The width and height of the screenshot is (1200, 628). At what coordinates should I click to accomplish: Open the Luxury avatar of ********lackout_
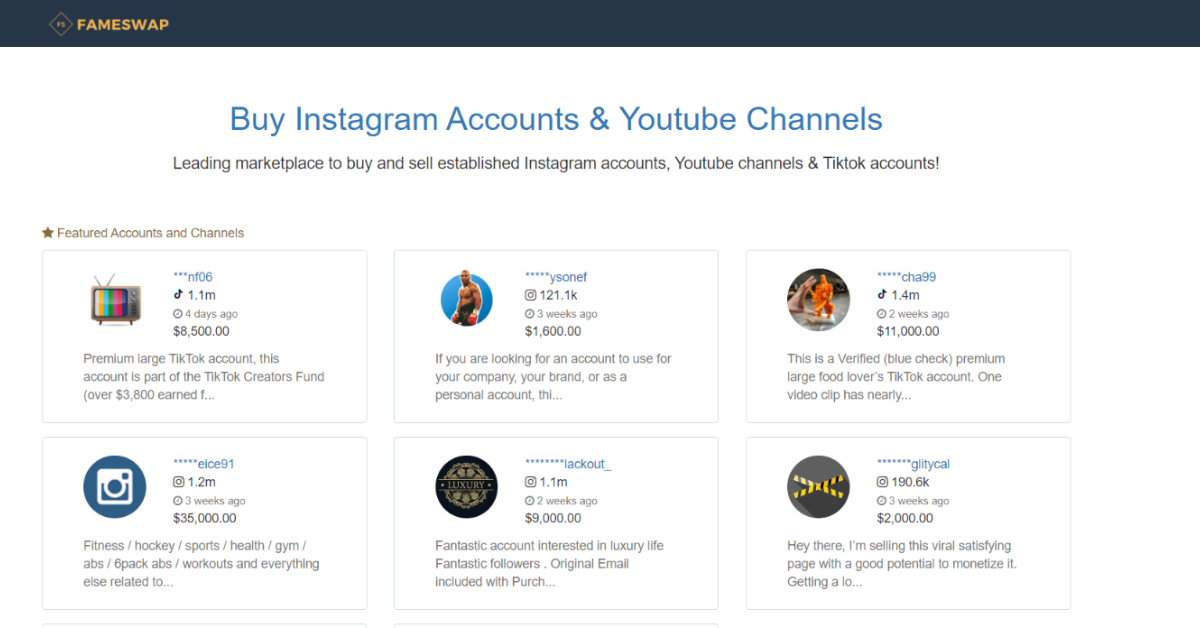coord(466,487)
